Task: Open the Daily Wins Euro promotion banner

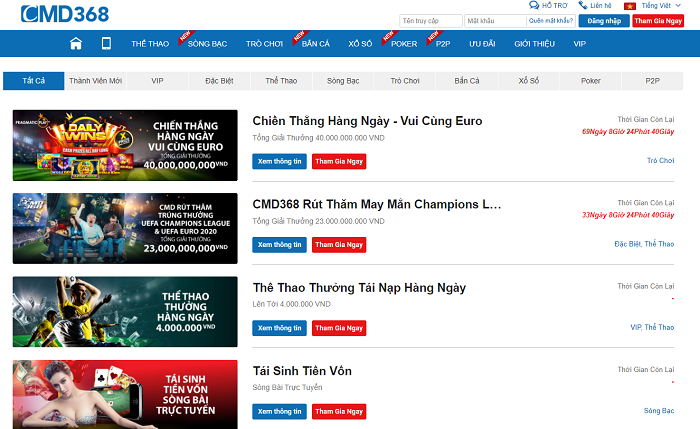Action: (125, 145)
